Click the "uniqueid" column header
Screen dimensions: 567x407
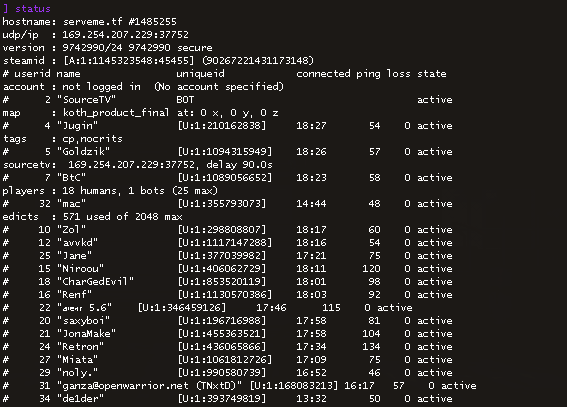point(200,74)
